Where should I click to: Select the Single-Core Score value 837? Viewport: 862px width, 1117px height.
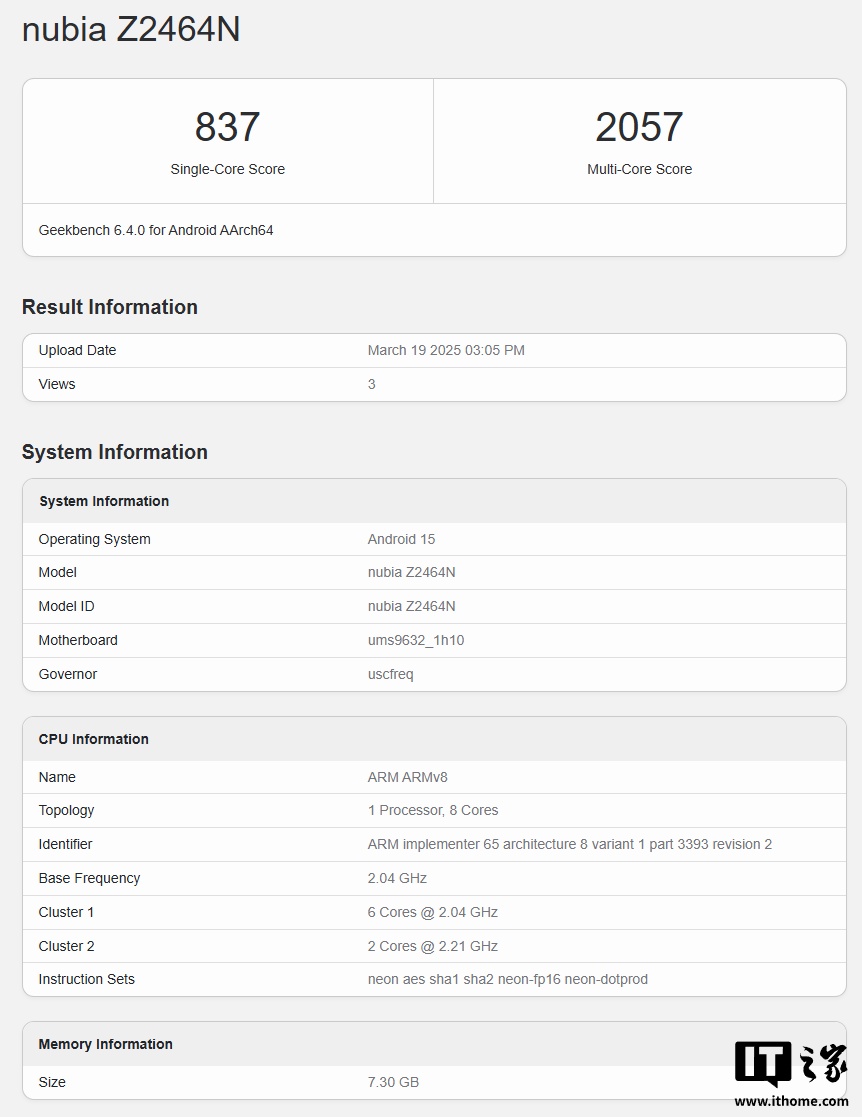pyautogui.click(x=227, y=126)
